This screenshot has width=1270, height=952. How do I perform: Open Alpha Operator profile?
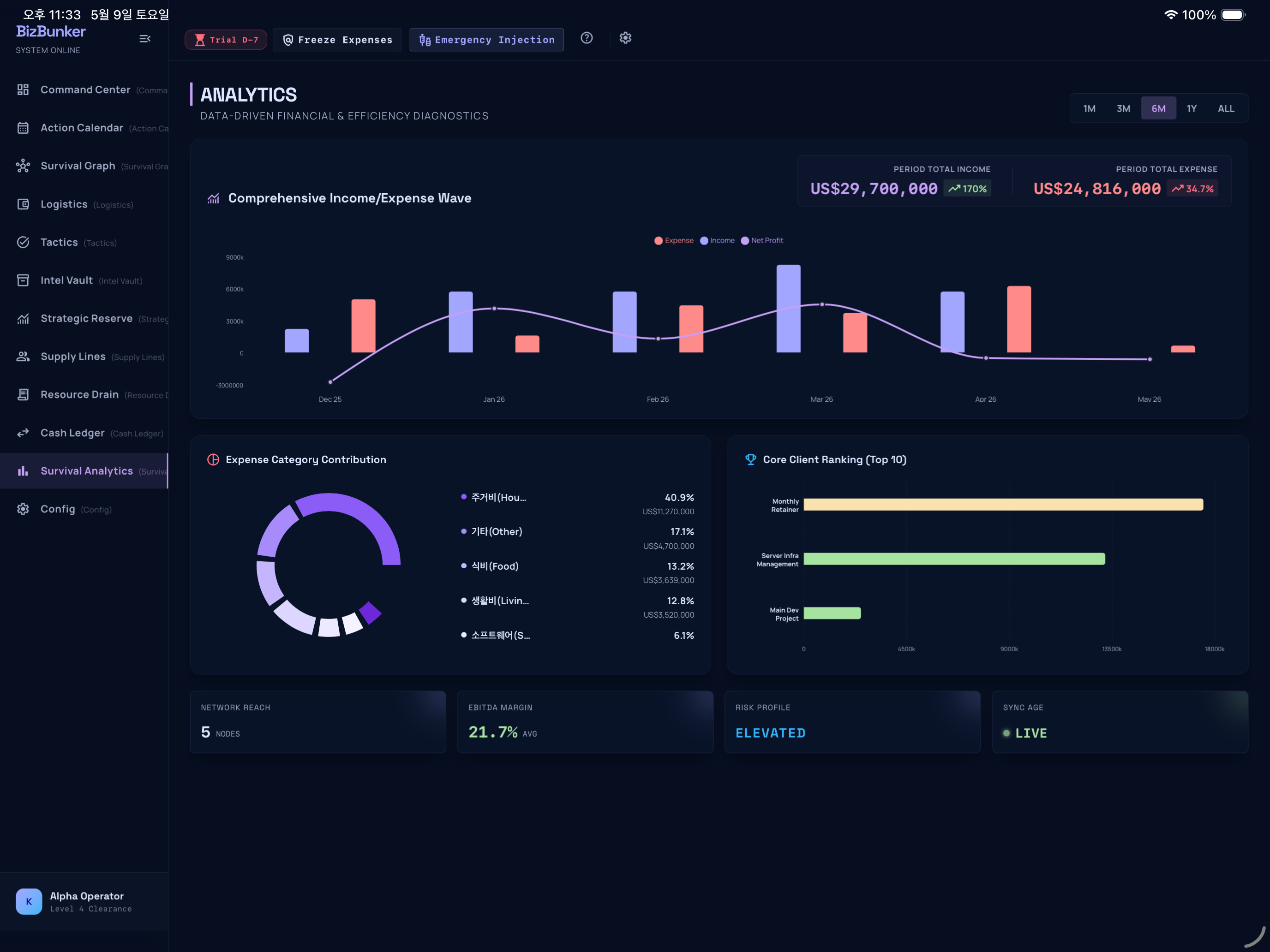click(84, 902)
